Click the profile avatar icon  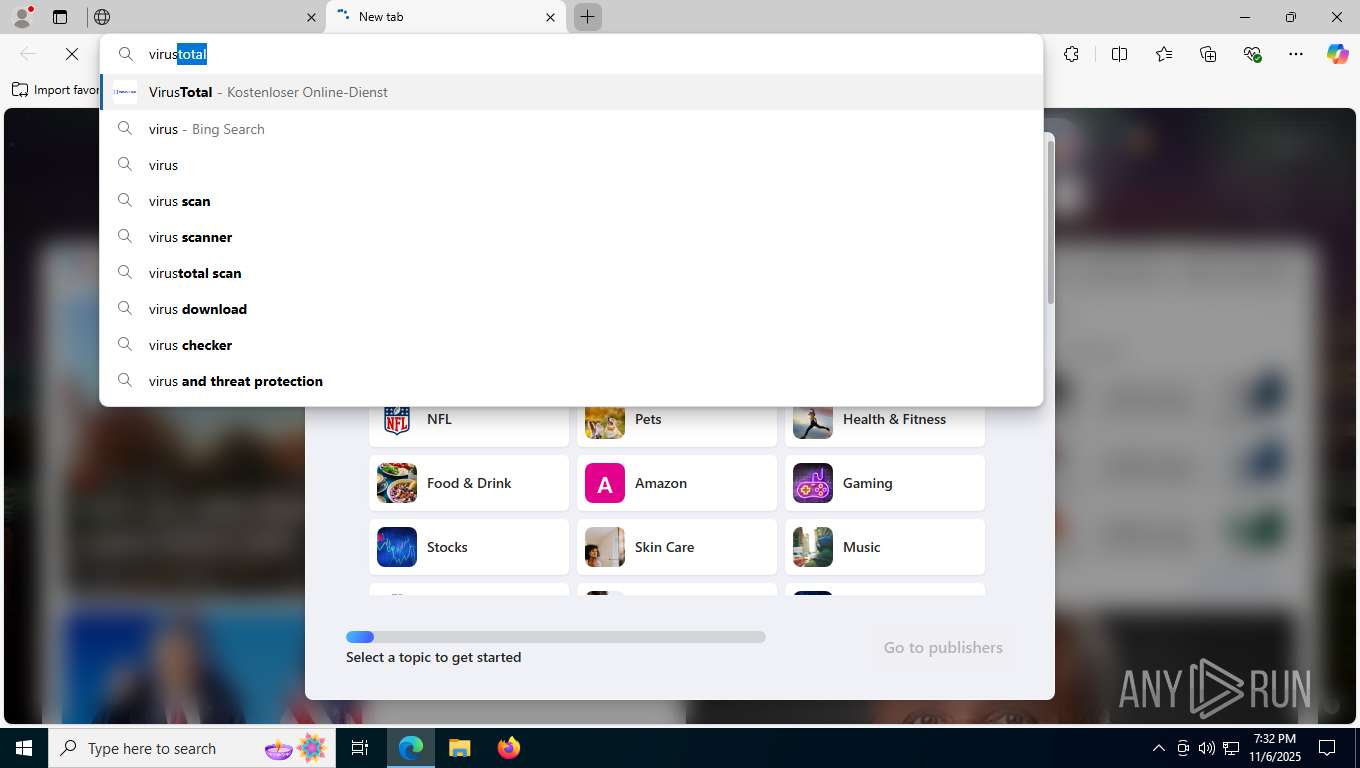point(21,17)
